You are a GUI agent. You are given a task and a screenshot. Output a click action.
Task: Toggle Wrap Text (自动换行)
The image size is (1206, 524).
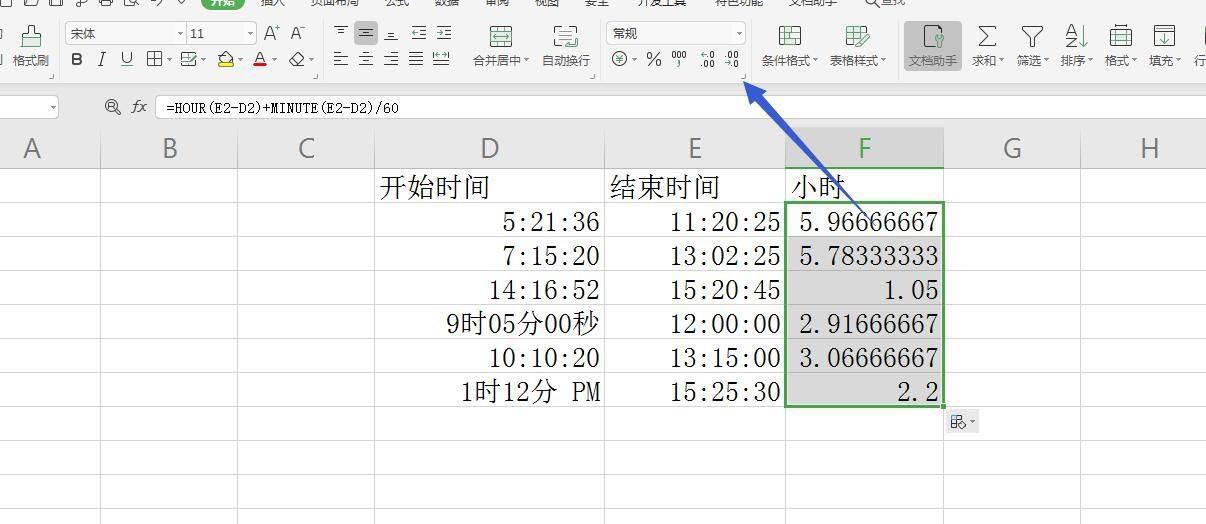566,46
